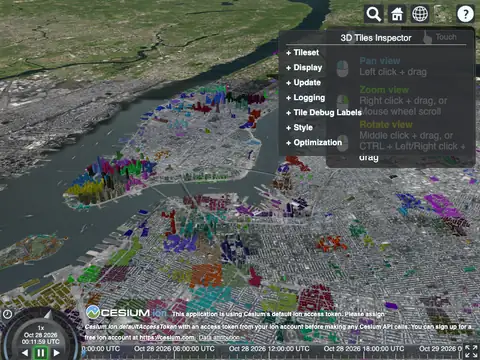
Task: Click the question mark navigation help button
Action: (x=465, y=14)
